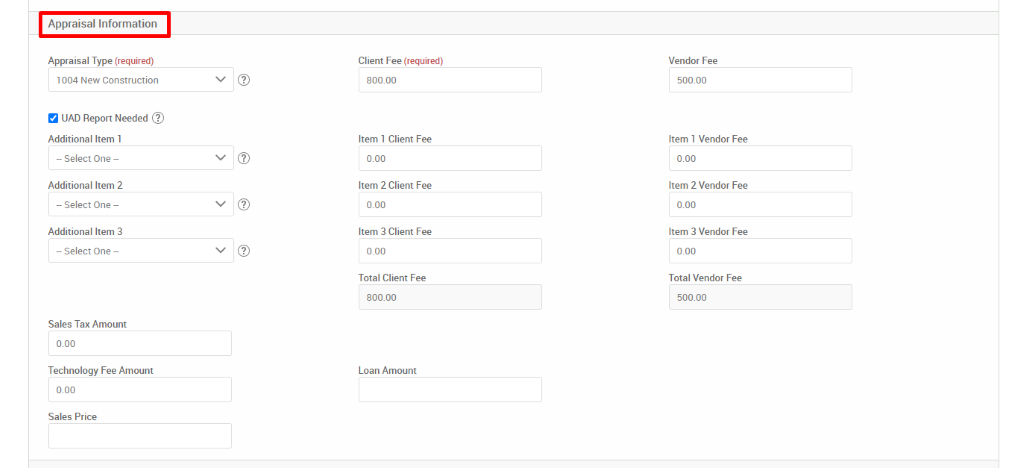Click the Total Client Fee label

coord(392,277)
